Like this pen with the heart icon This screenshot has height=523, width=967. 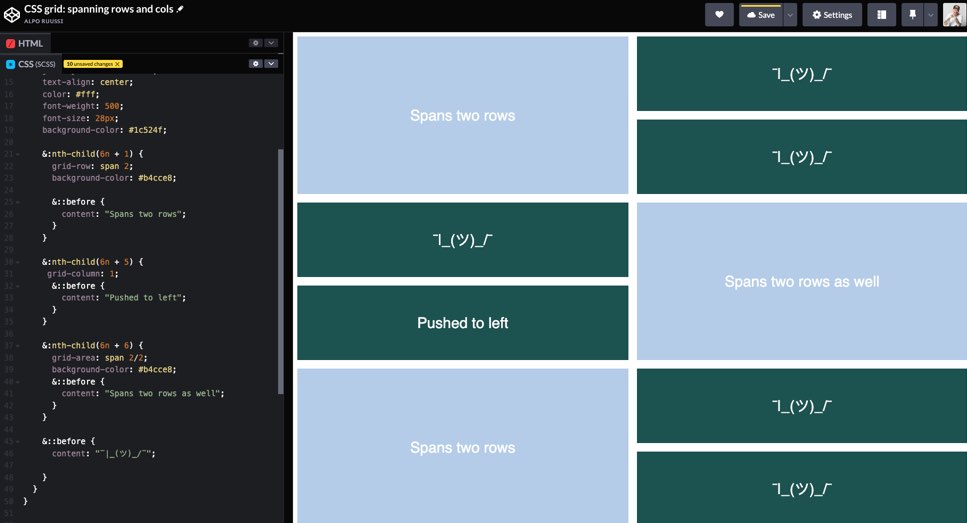(x=719, y=15)
